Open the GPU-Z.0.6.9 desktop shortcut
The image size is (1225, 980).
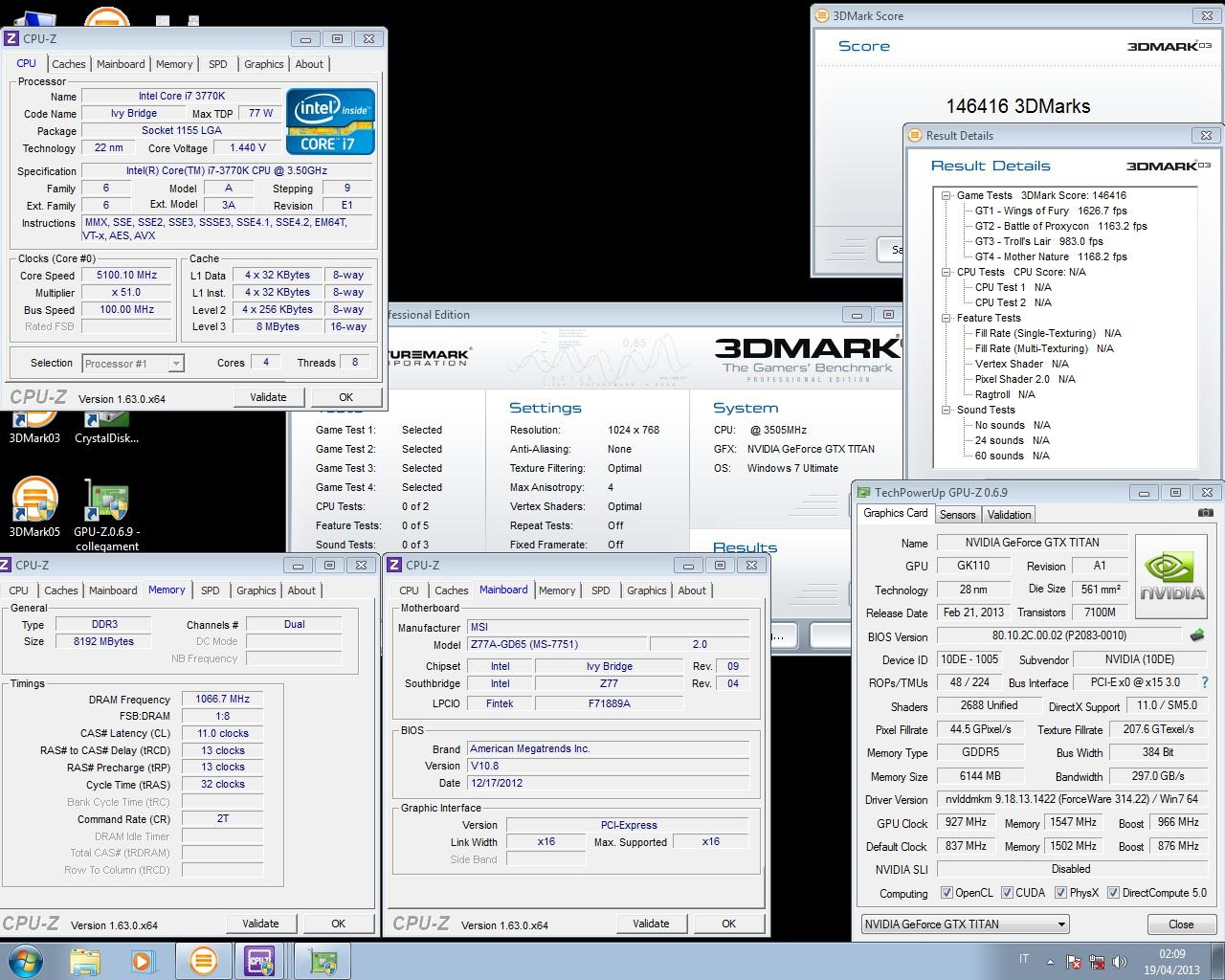coord(106,515)
